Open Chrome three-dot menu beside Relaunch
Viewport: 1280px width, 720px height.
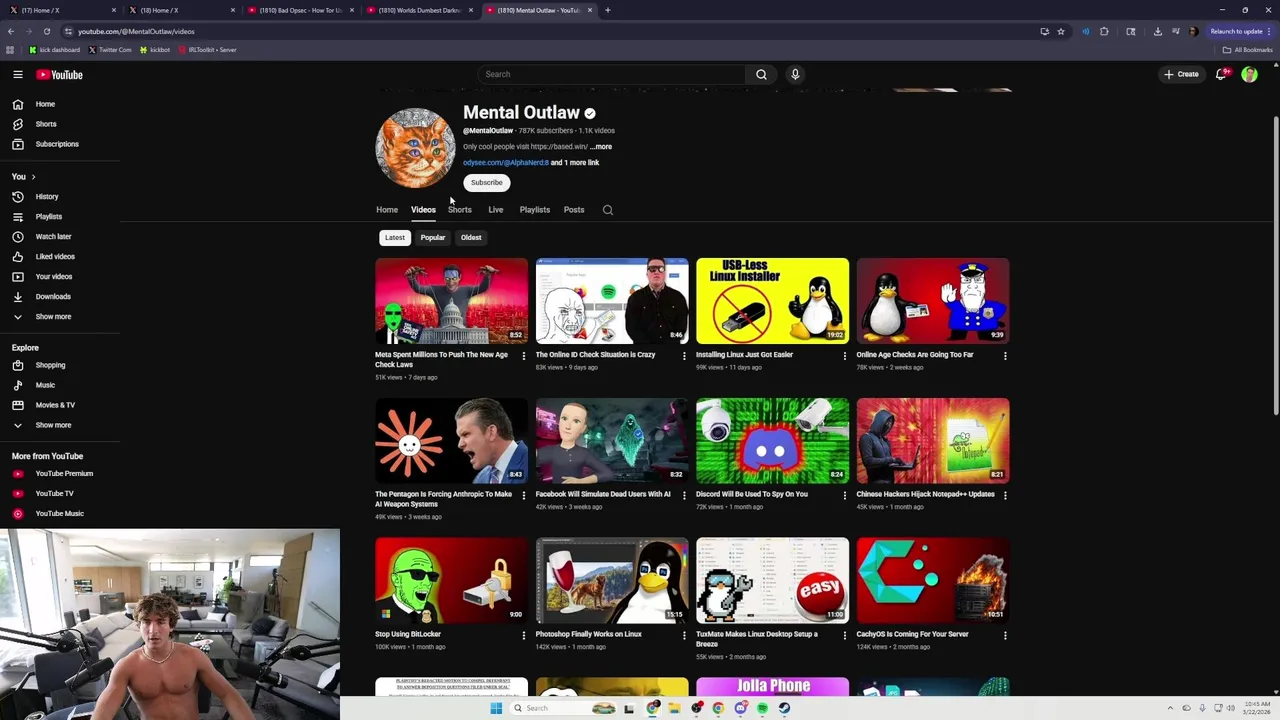click(1270, 31)
